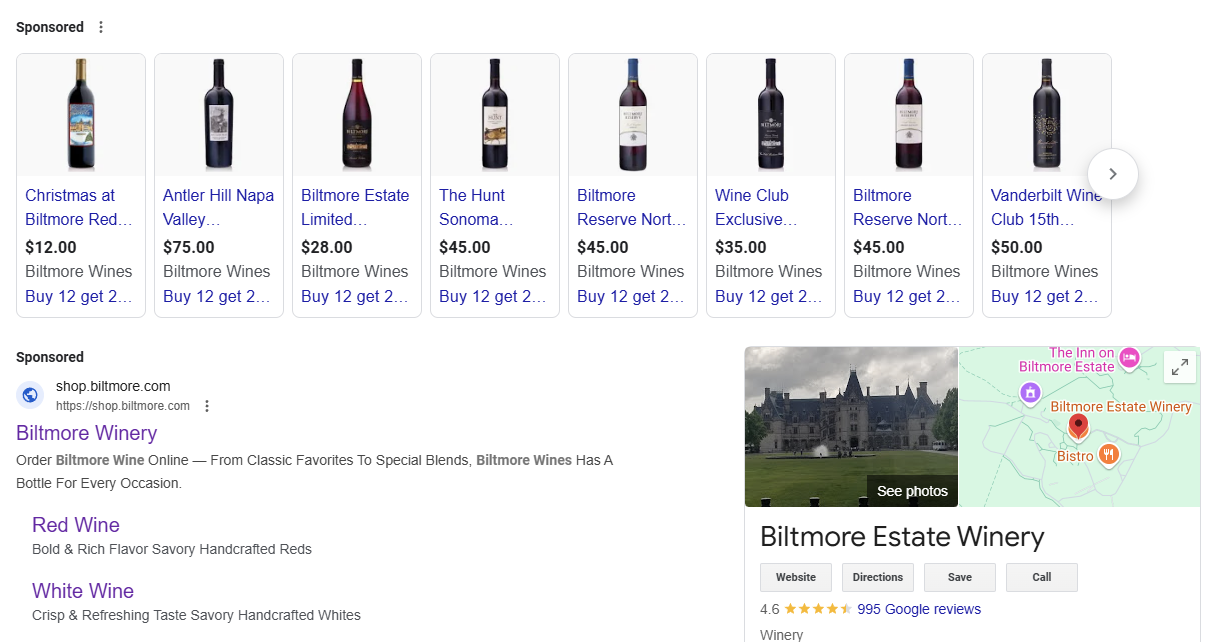Click the Call button
This screenshot has width=1217, height=642.
[1042, 577]
